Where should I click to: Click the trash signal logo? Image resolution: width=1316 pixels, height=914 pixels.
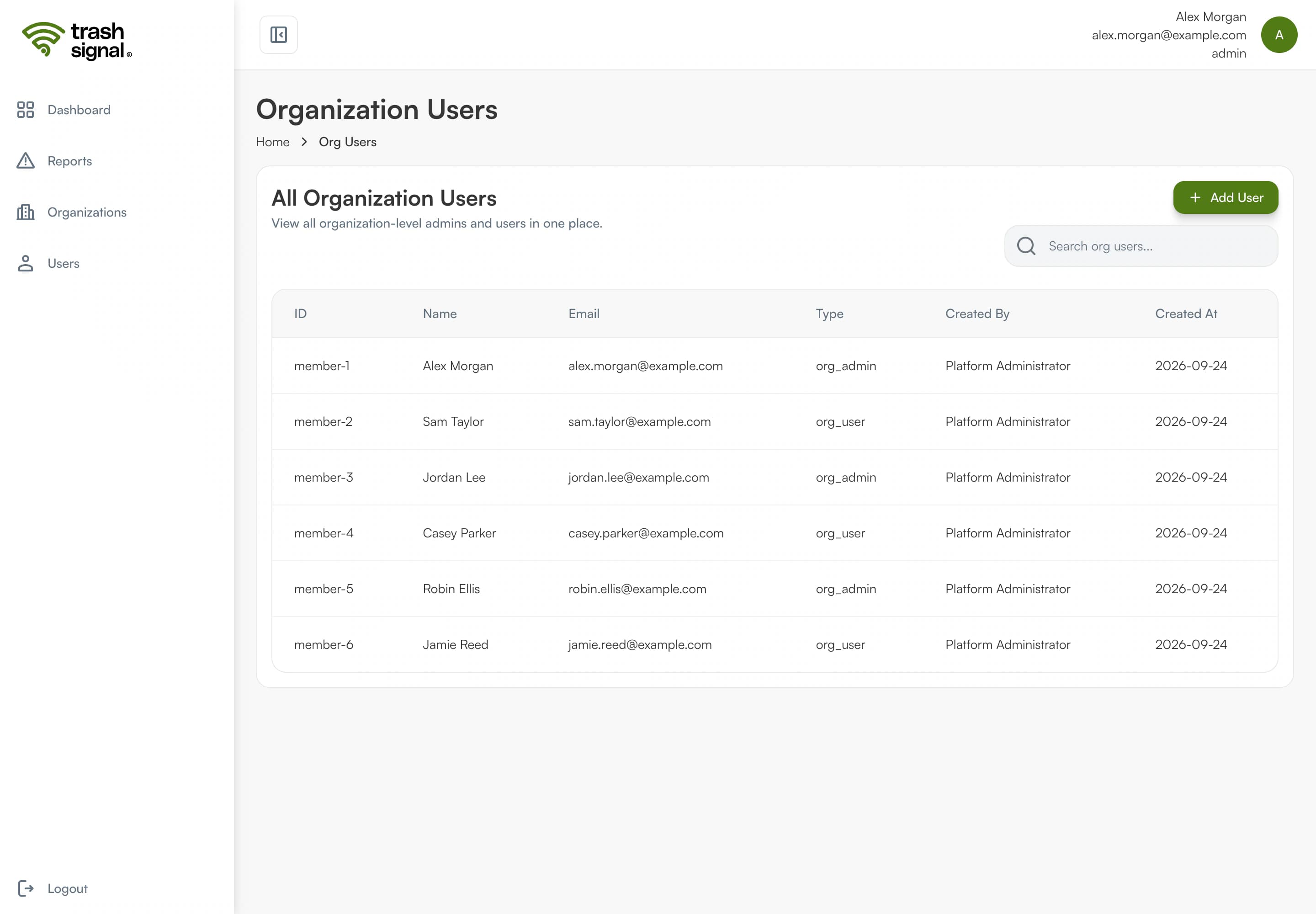click(x=77, y=41)
